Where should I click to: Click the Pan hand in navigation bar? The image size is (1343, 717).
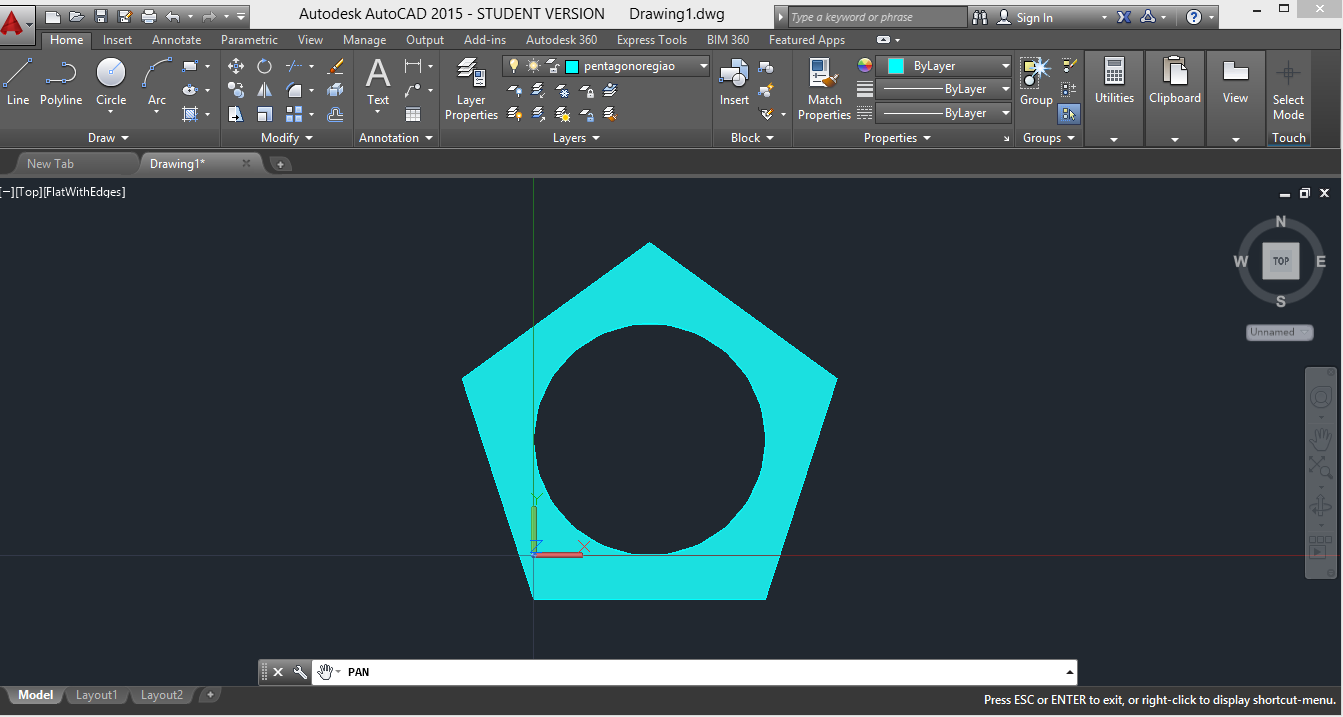(1320, 438)
